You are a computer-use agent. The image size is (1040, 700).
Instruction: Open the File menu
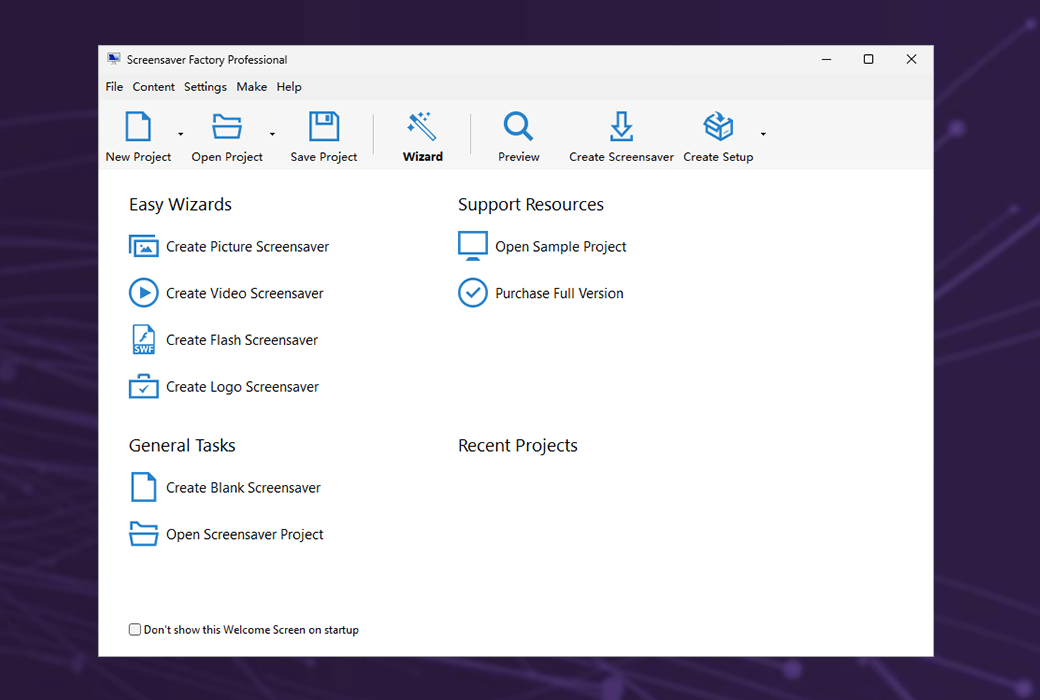tap(114, 87)
